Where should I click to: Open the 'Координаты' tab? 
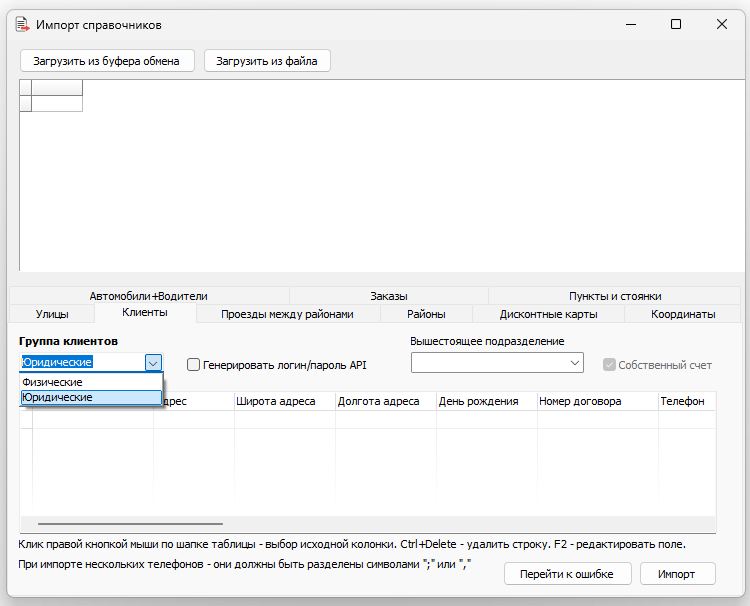tap(683, 314)
